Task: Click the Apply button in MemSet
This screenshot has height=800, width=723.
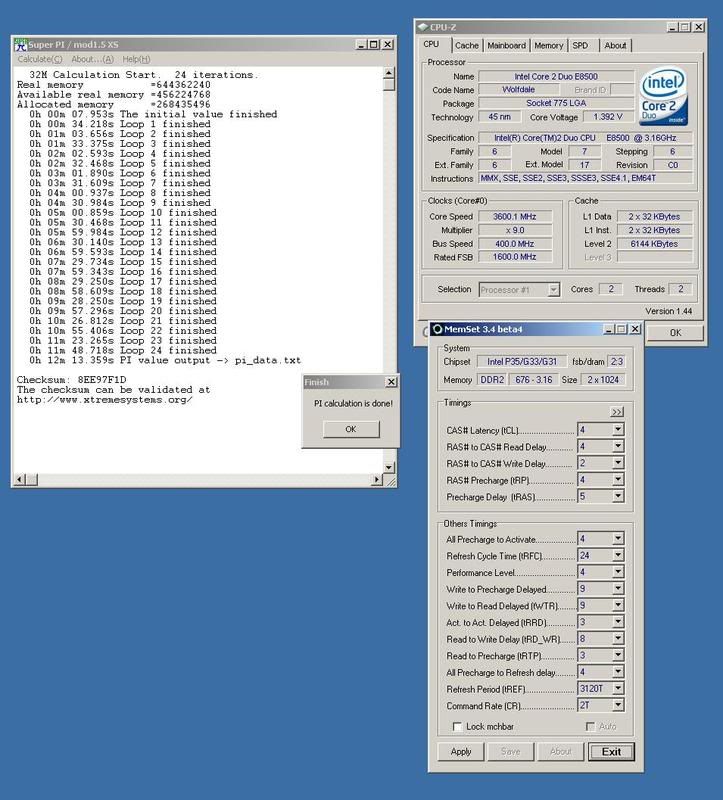Action: coord(461,752)
